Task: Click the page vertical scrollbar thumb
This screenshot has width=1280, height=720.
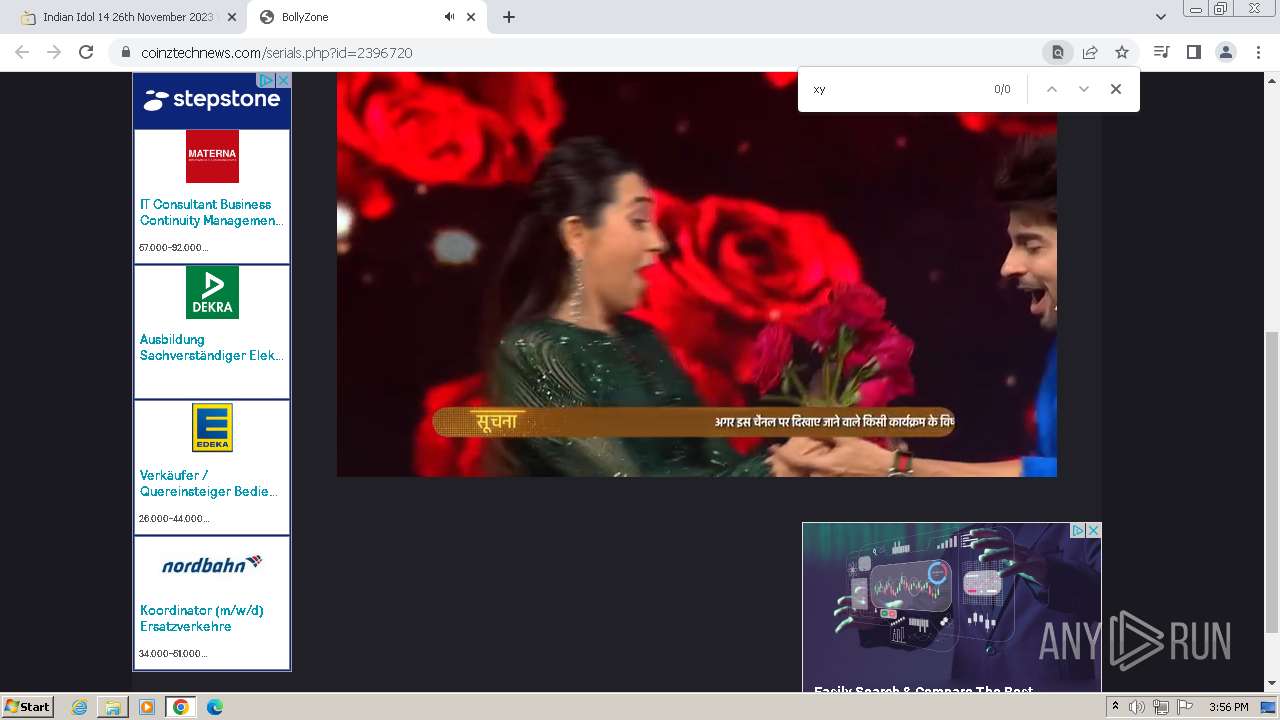Action: [x=1272, y=482]
